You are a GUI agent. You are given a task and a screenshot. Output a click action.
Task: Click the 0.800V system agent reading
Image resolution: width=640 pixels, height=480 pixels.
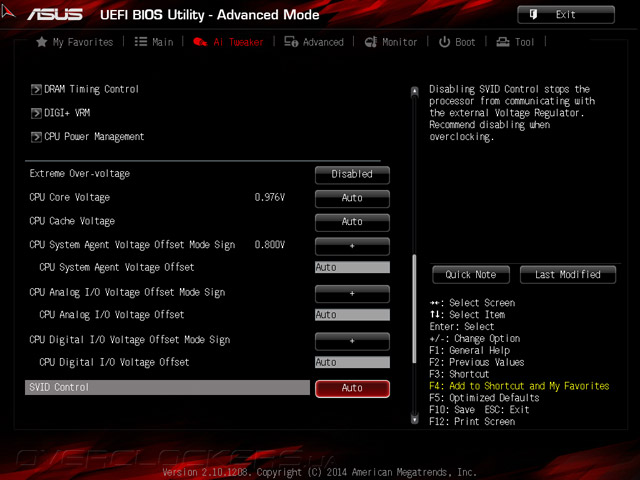pyautogui.click(x=270, y=245)
